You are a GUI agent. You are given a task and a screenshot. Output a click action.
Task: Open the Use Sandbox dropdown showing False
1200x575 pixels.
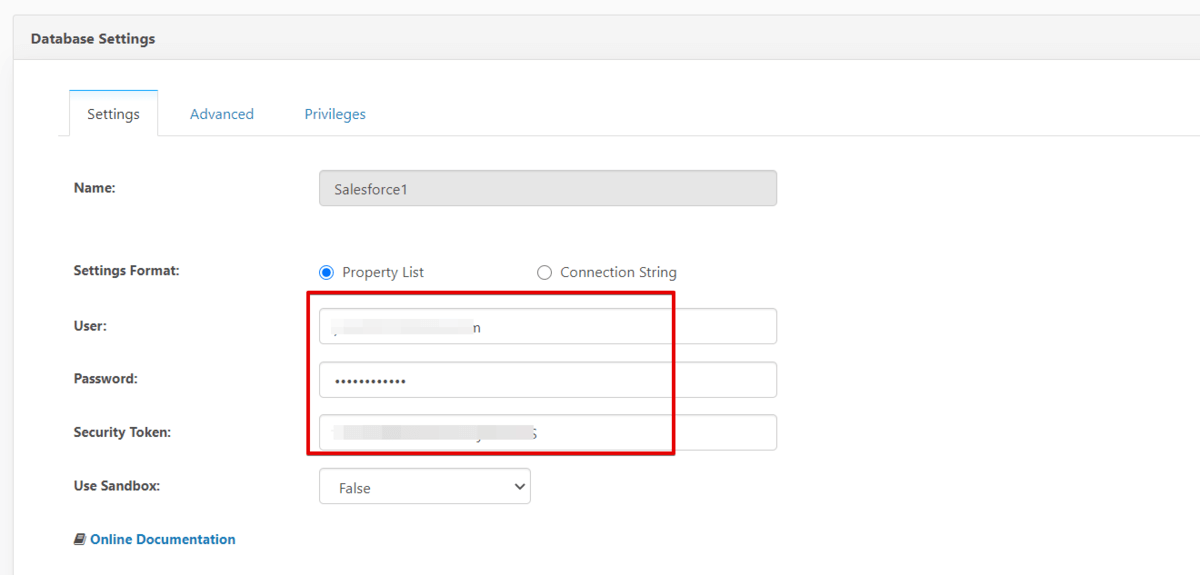[424, 487]
